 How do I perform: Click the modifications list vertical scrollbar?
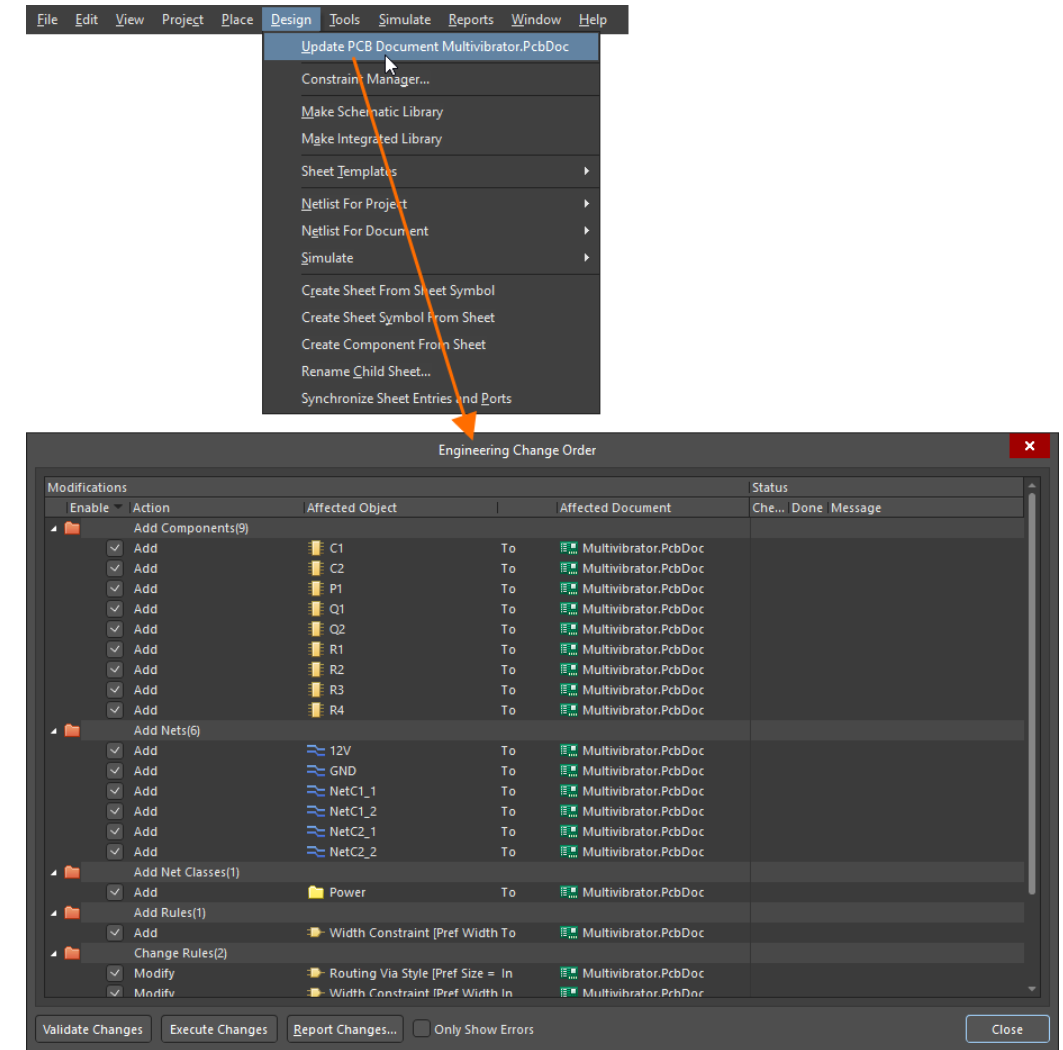click(1032, 700)
